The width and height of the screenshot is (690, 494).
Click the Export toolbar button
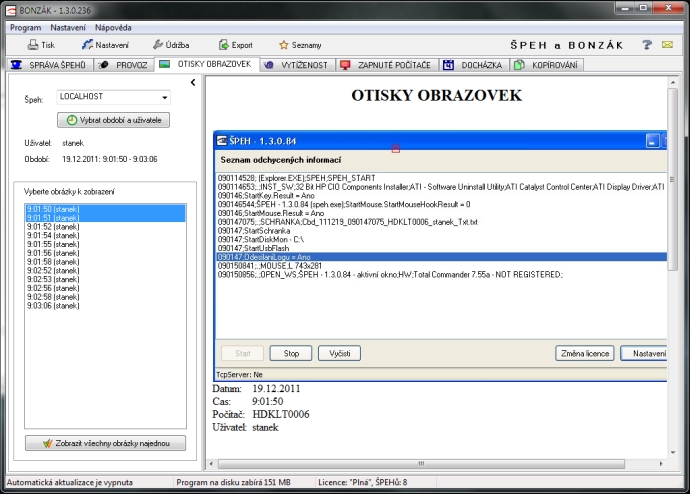[x=235, y=45]
